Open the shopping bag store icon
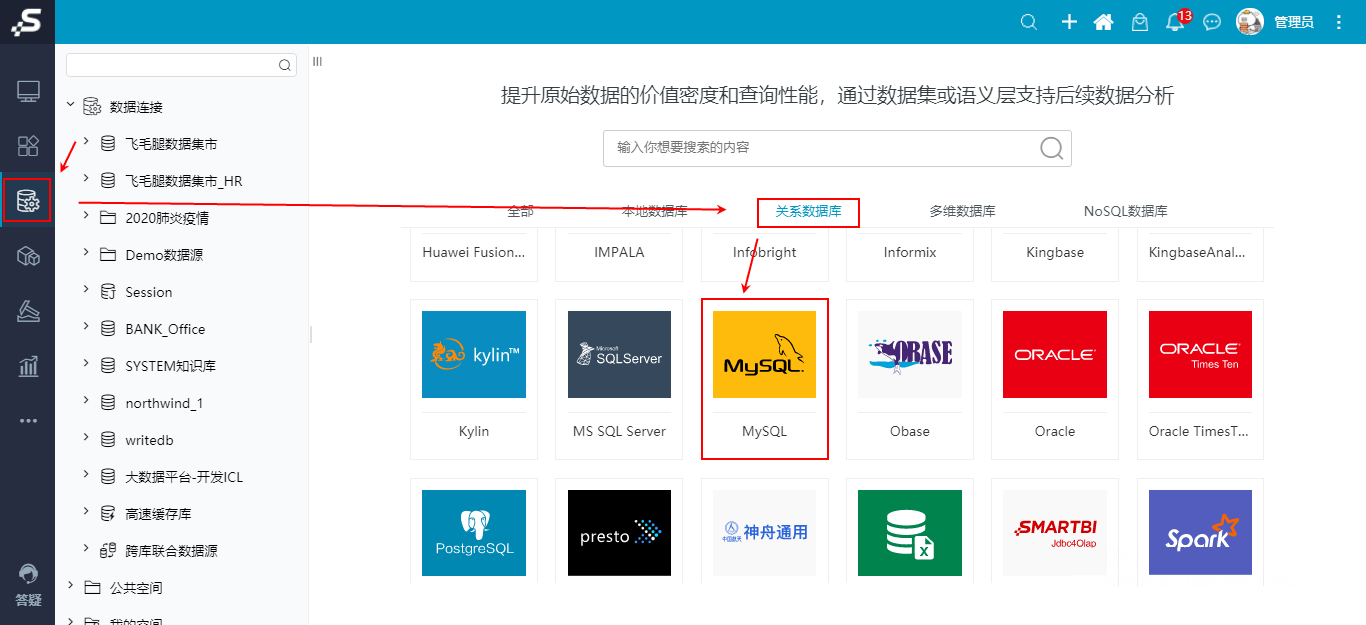1366x625 pixels. pyautogui.click(x=1139, y=22)
